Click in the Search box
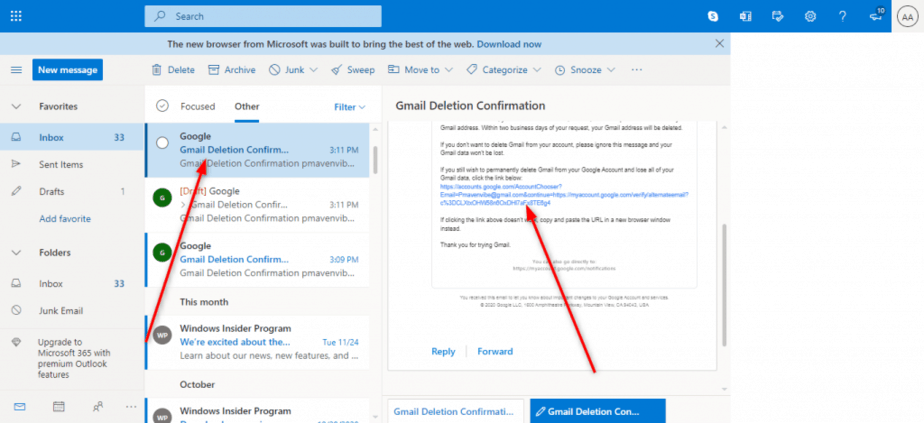The height and width of the screenshot is (423, 924). (x=263, y=16)
